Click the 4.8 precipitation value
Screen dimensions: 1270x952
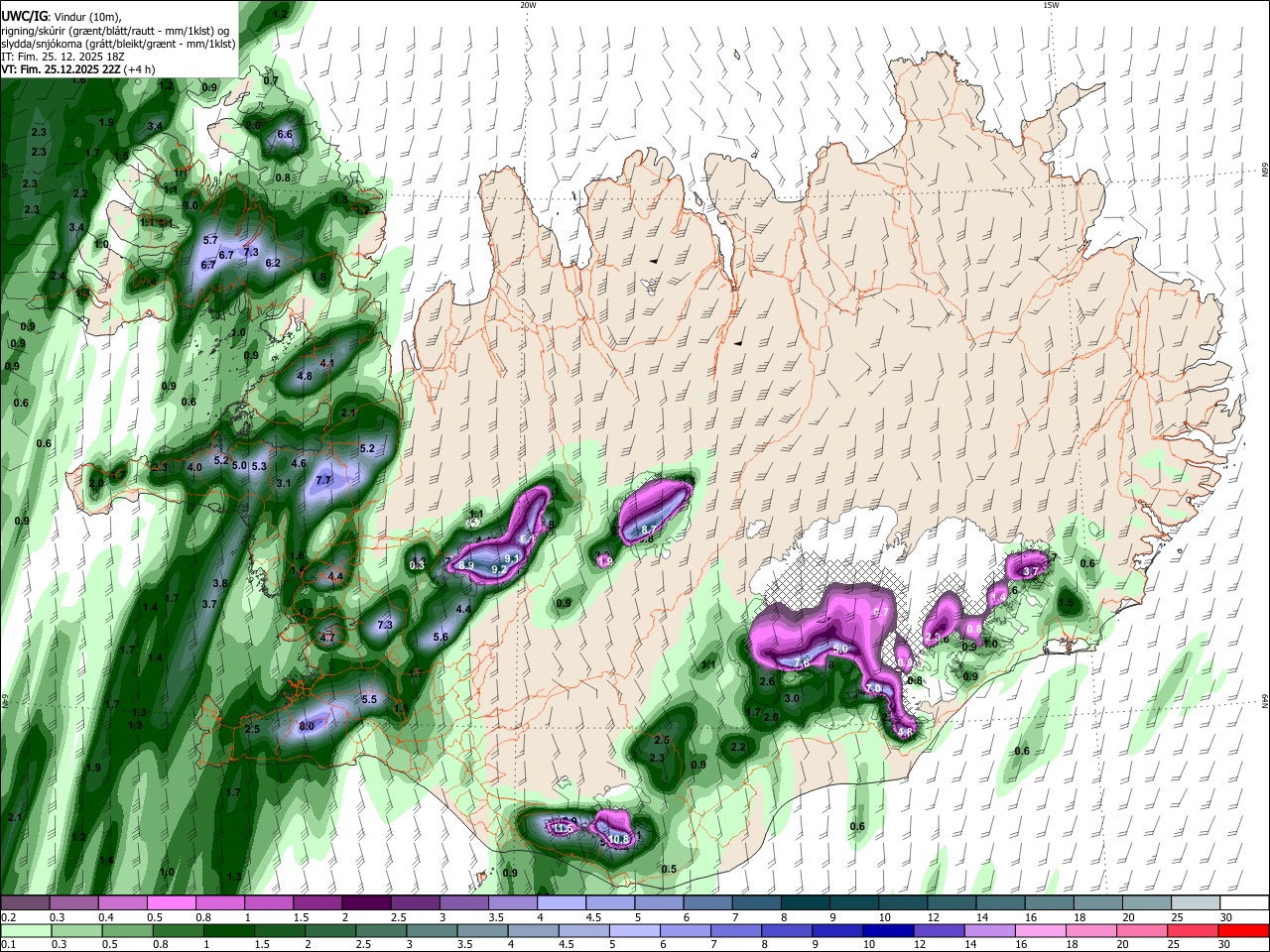[x=305, y=376]
